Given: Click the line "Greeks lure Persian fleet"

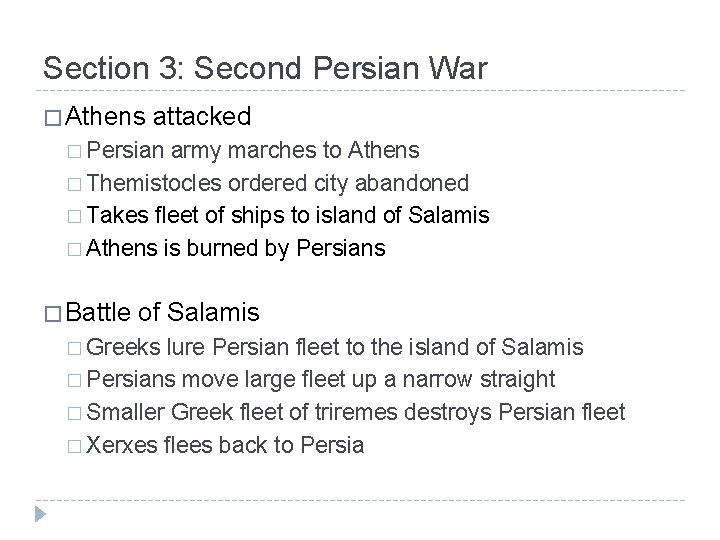Looking at the screenshot, I should tap(337, 348).
